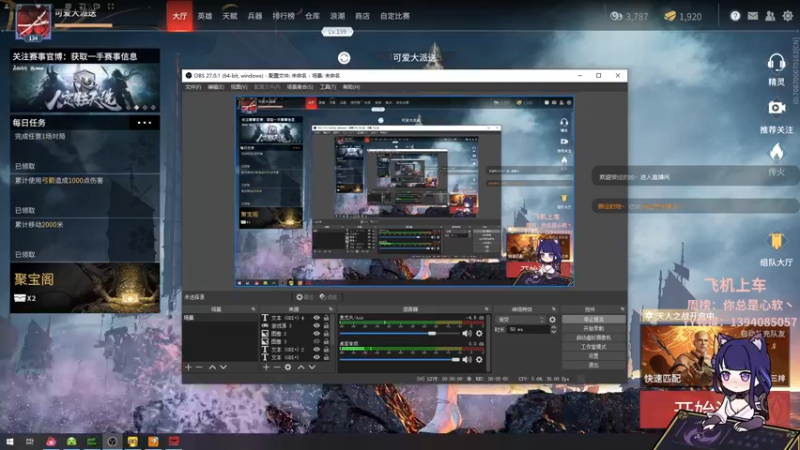
Task: Open OBS 编辑(E) menu
Action: click(215, 87)
